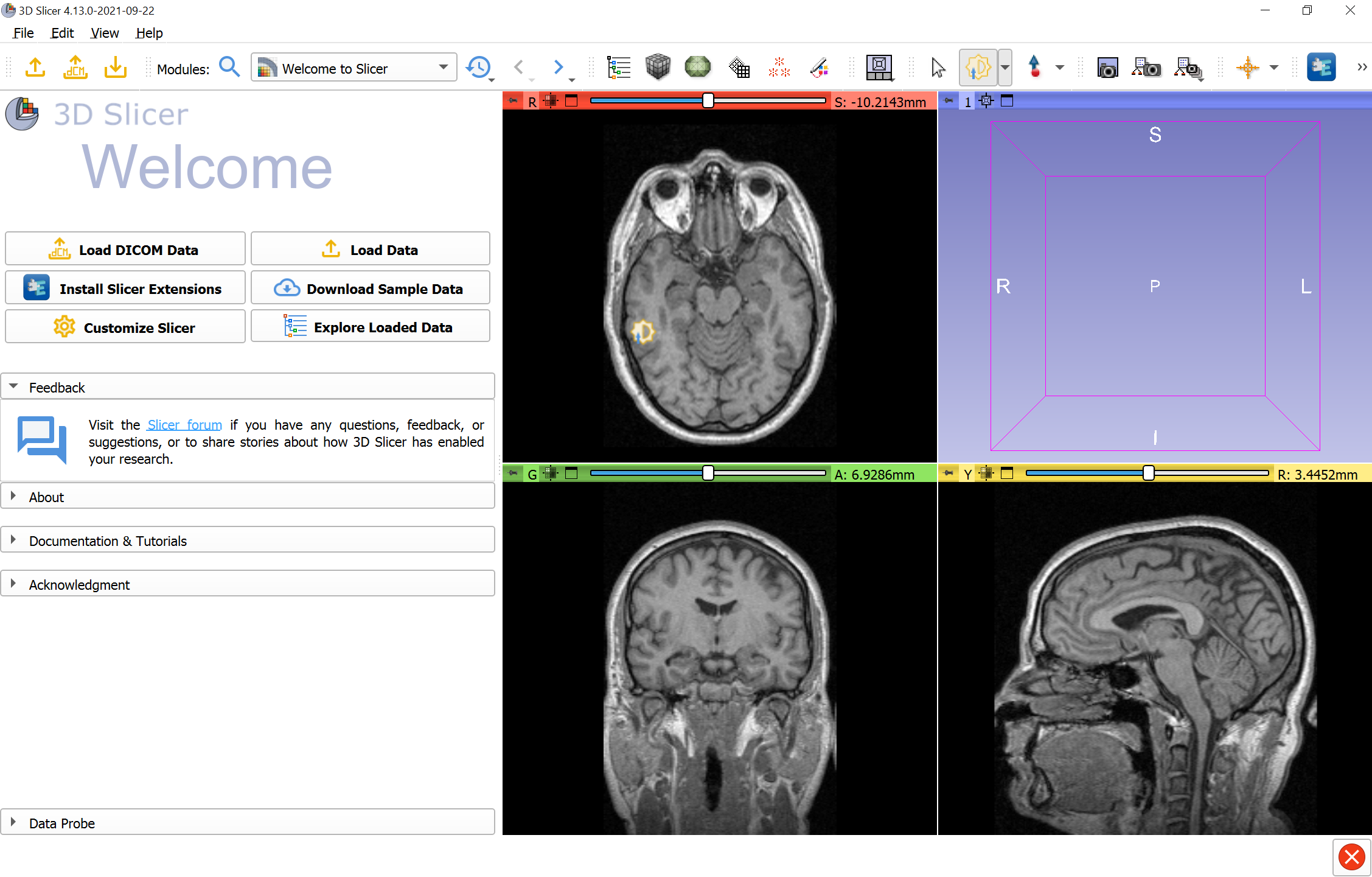1372x877 pixels.
Task: Toggle the crosshair tool
Action: [x=1248, y=68]
